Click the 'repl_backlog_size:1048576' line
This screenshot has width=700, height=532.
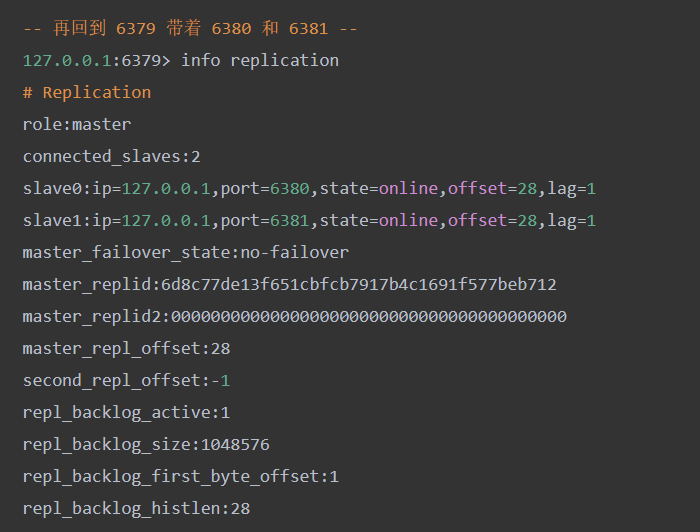[x=146, y=445]
